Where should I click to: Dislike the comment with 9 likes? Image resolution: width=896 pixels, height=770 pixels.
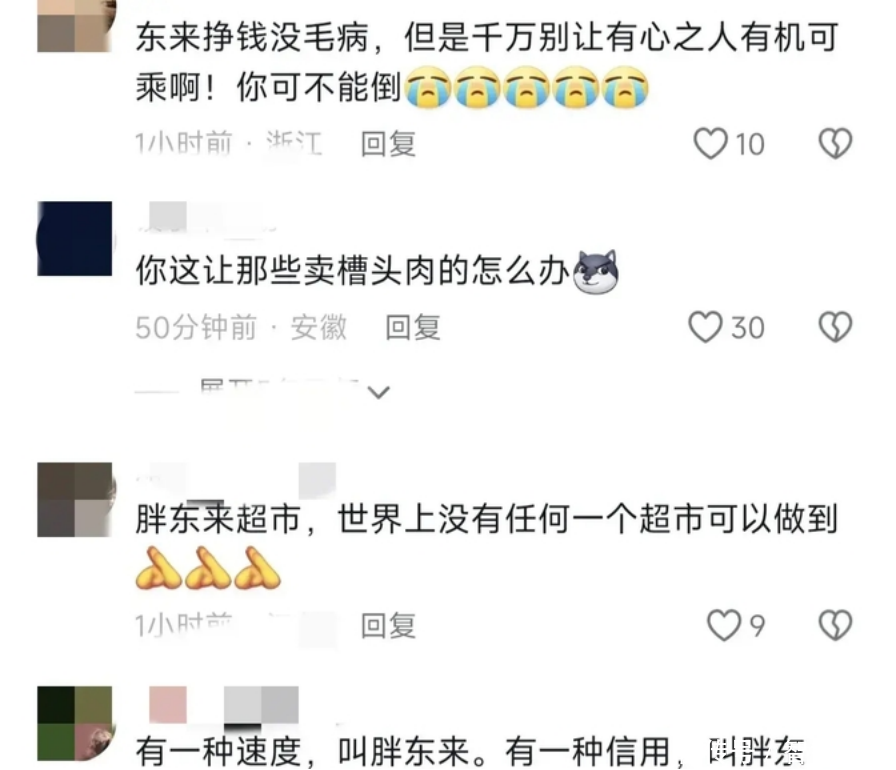835,625
